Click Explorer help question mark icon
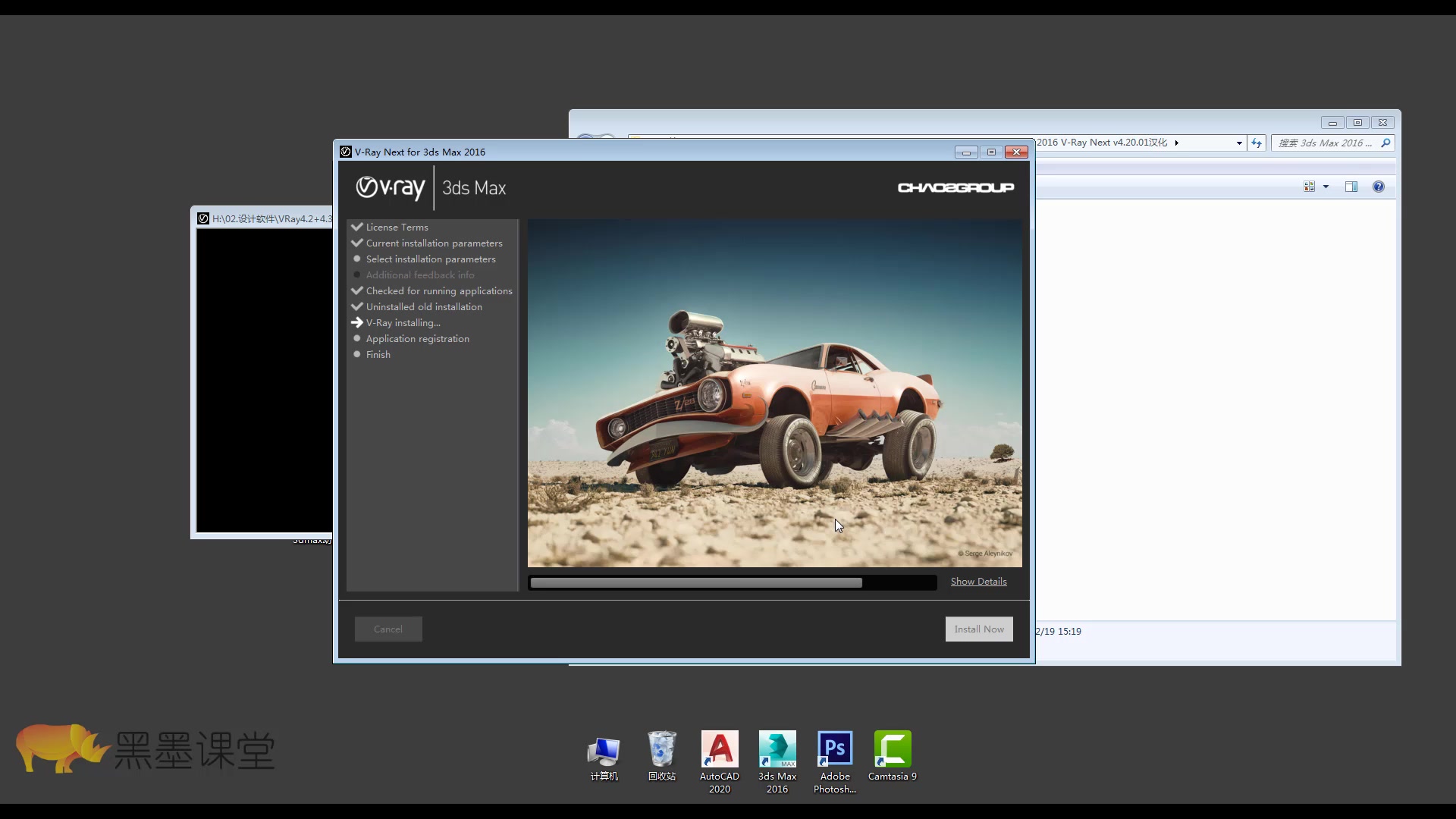 (1378, 187)
